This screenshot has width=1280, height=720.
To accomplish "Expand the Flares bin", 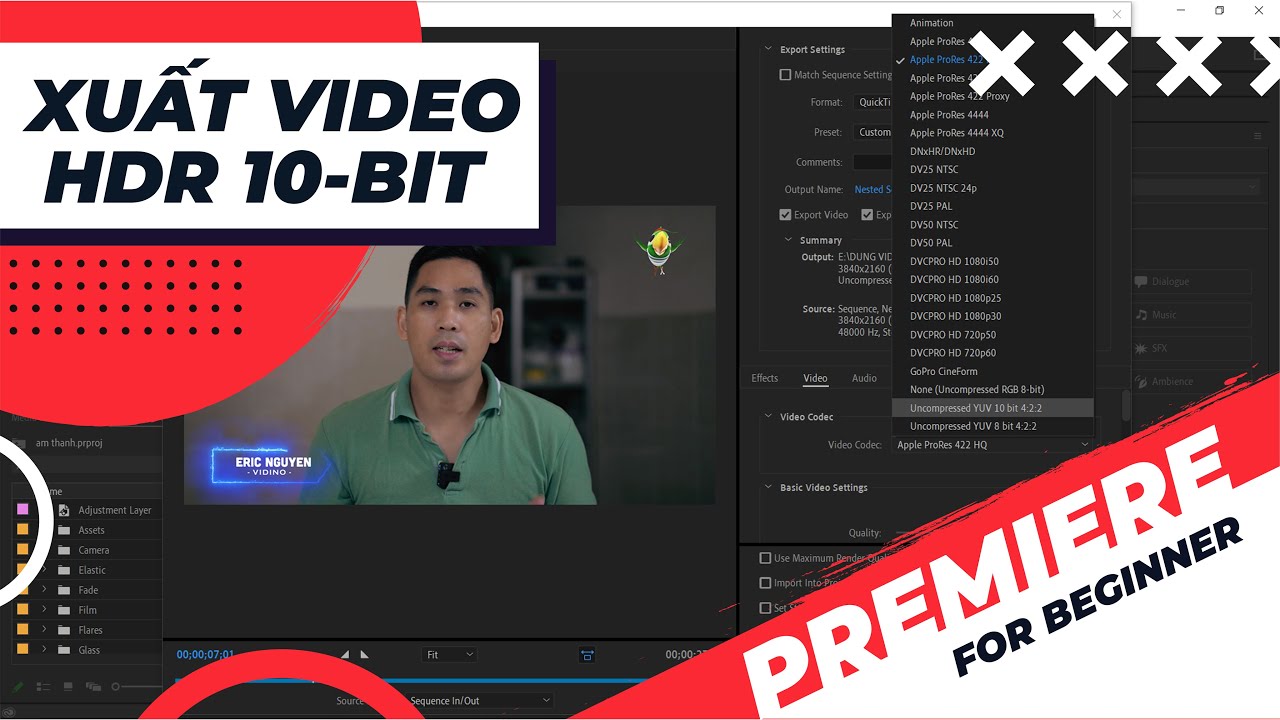I will click(x=44, y=630).
